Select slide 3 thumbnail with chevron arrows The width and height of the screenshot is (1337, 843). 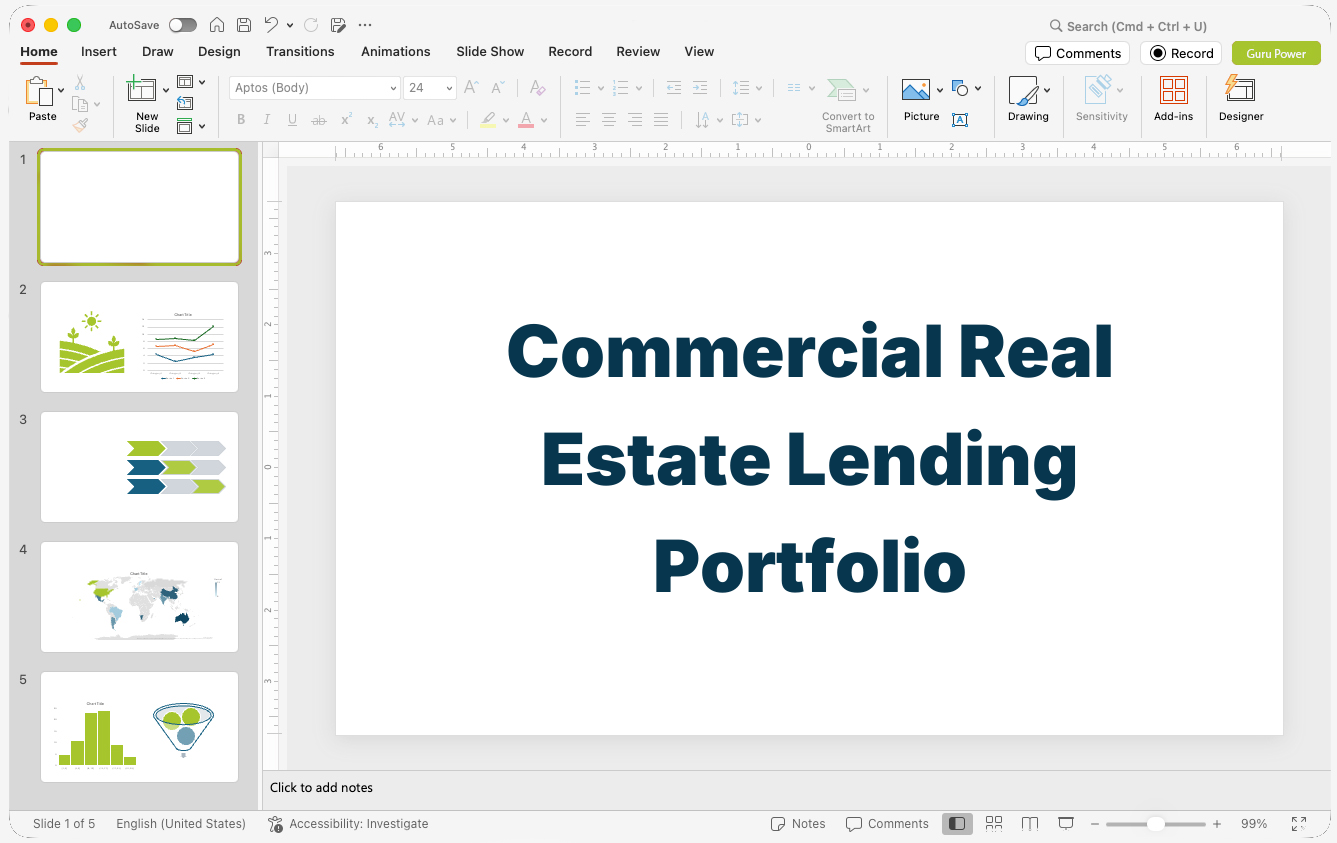click(139, 467)
